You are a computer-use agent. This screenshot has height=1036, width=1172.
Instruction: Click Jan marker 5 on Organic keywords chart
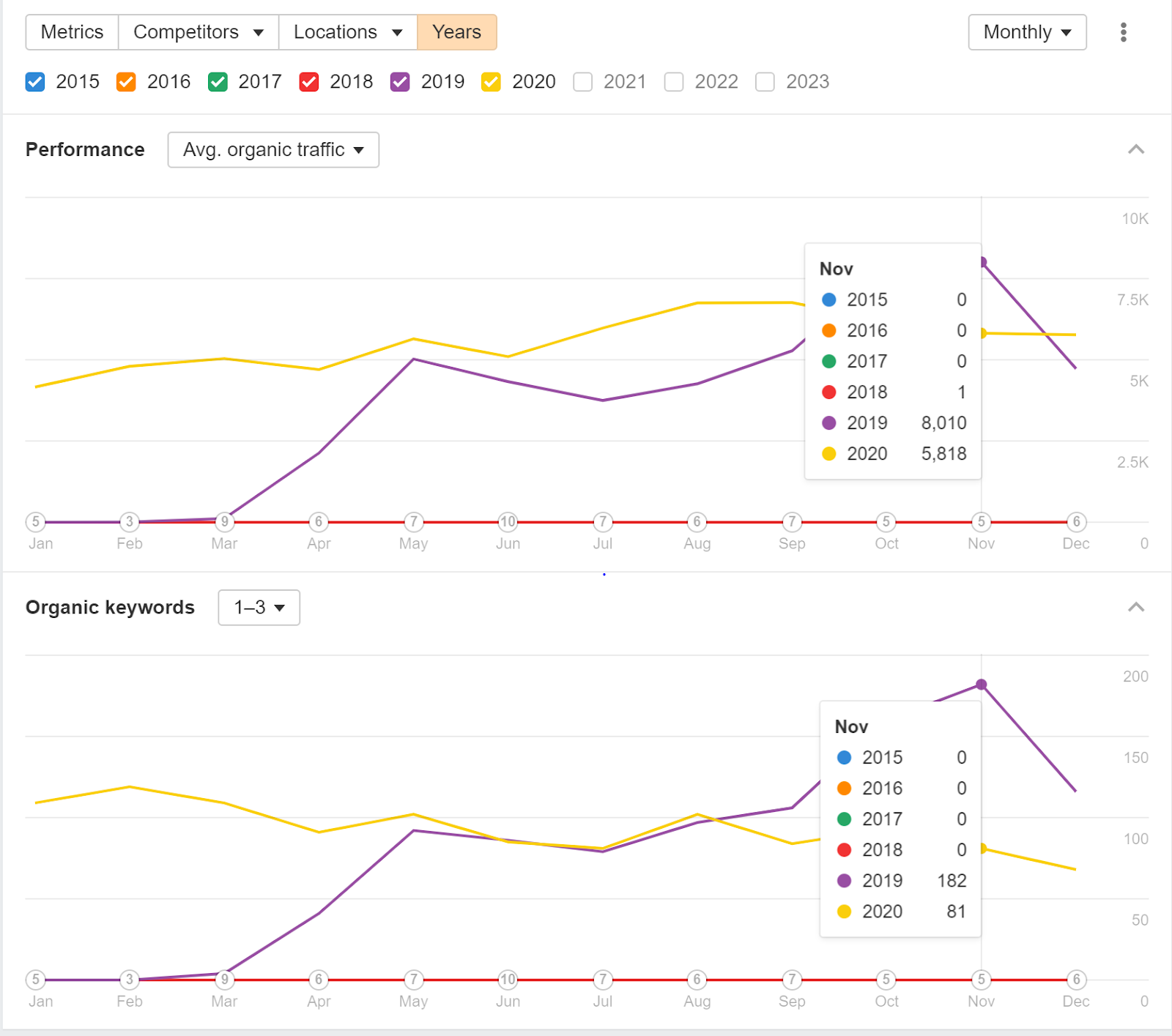(35, 980)
